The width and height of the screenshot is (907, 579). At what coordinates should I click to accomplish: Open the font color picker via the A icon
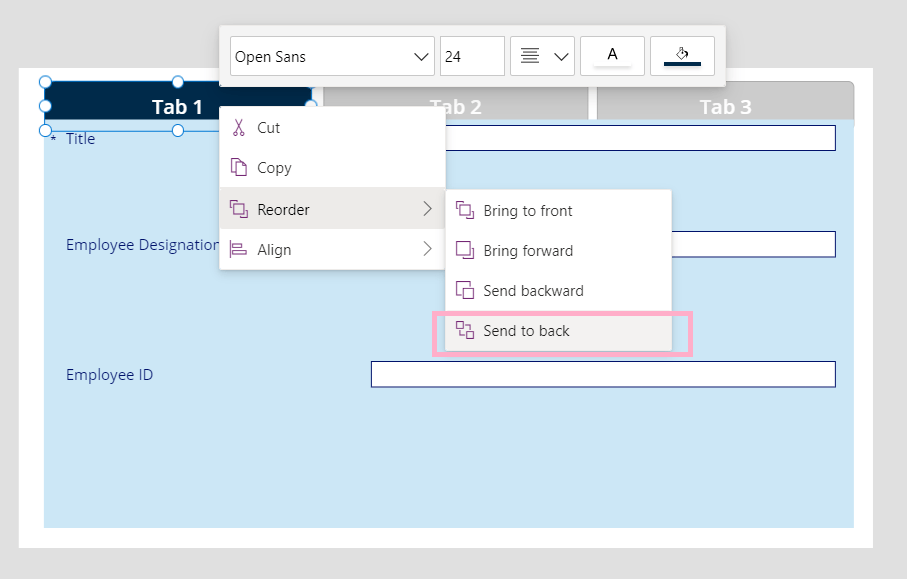pyautogui.click(x=612, y=55)
